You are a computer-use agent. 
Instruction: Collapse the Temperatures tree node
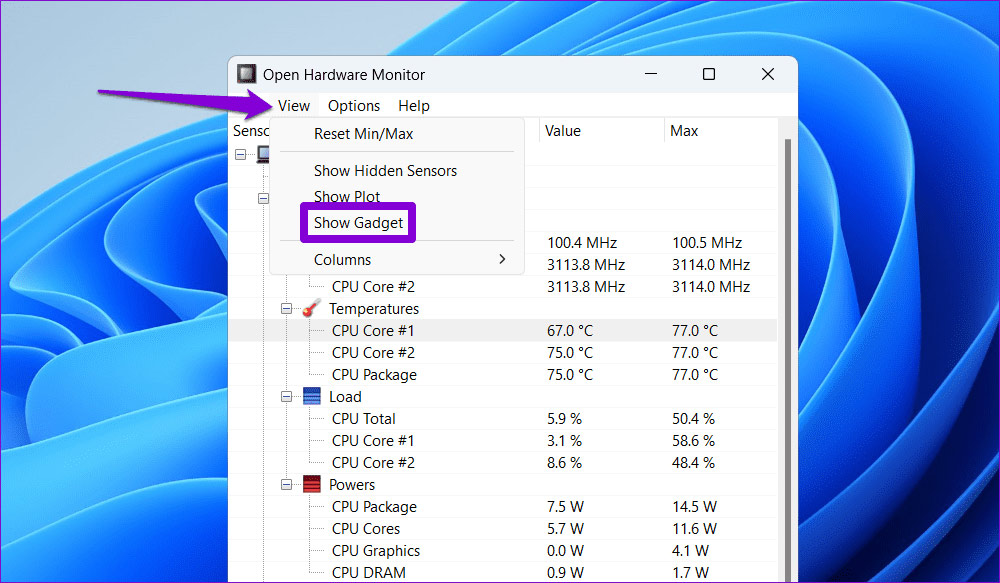[287, 309]
